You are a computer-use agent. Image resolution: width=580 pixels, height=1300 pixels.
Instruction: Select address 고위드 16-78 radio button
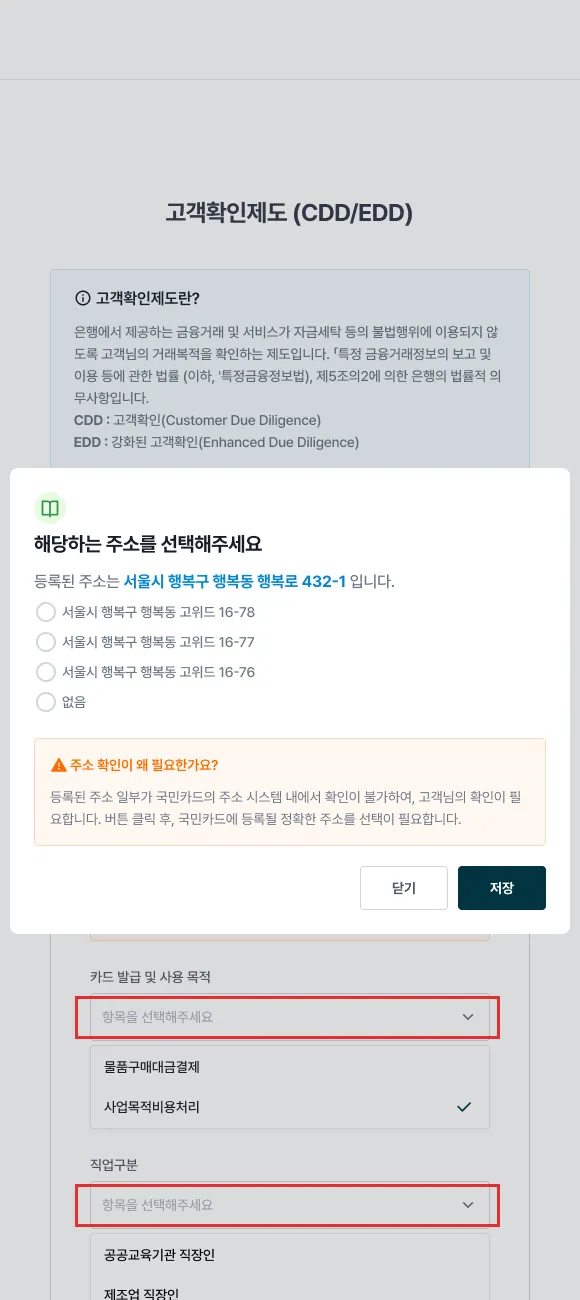45,612
